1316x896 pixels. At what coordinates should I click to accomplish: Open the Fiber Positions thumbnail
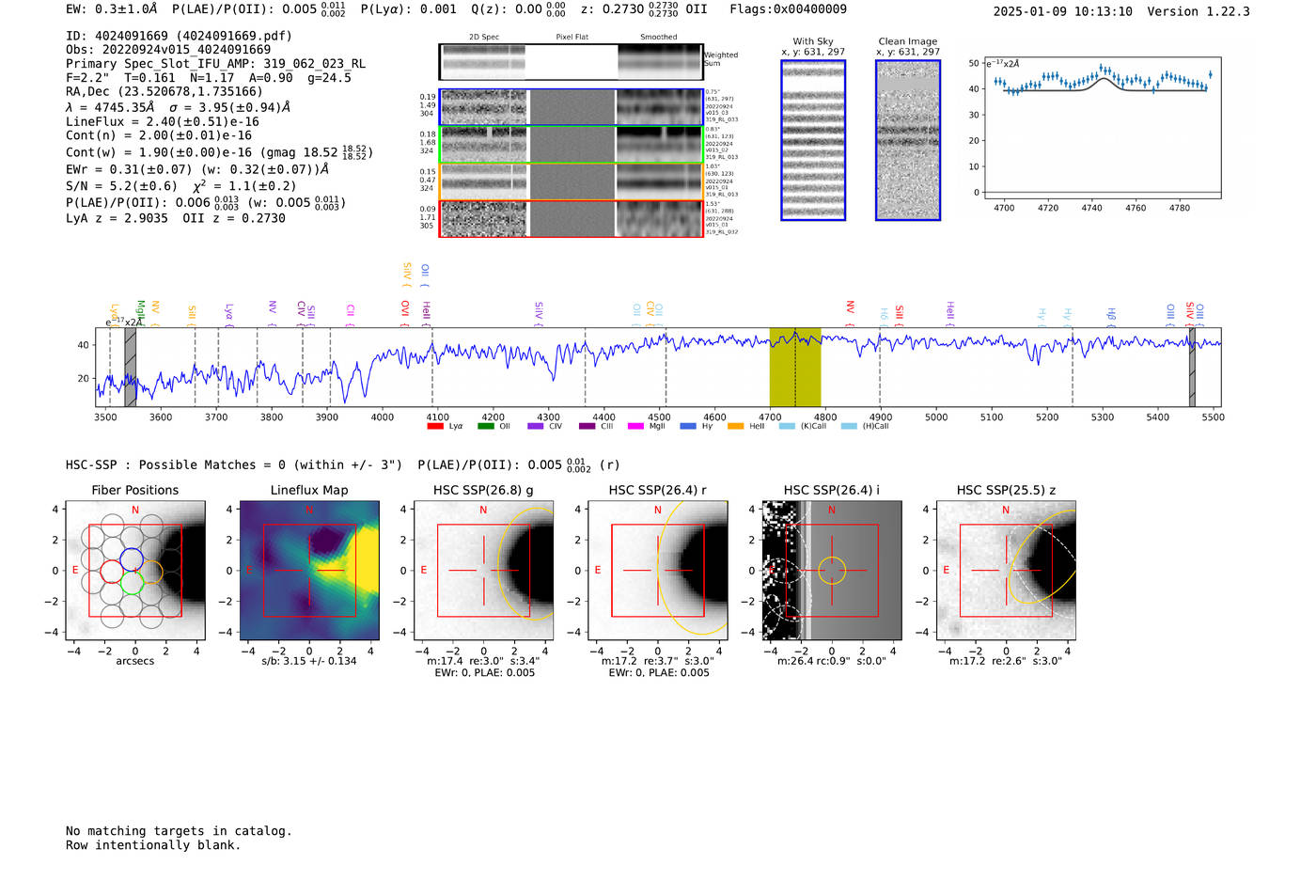[x=135, y=571]
